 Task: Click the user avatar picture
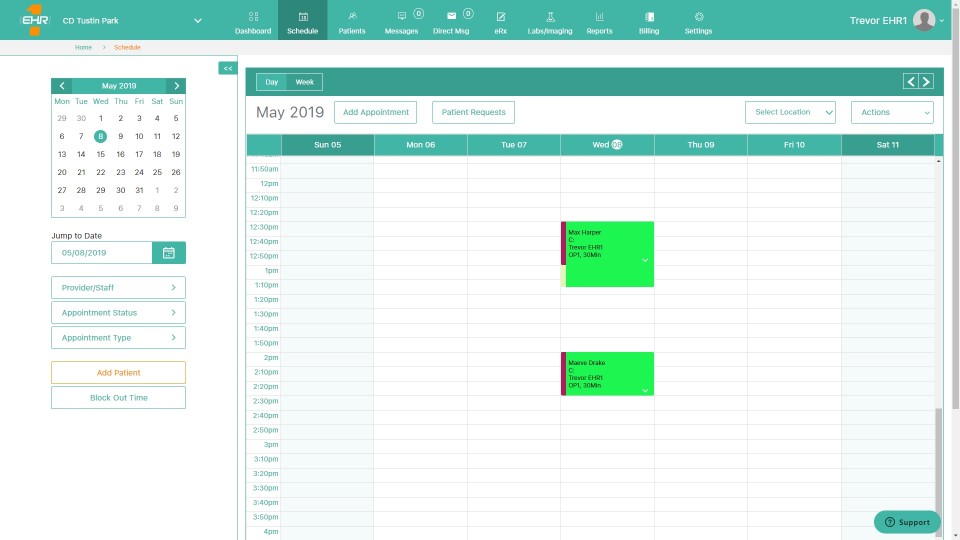(x=924, y=20)
